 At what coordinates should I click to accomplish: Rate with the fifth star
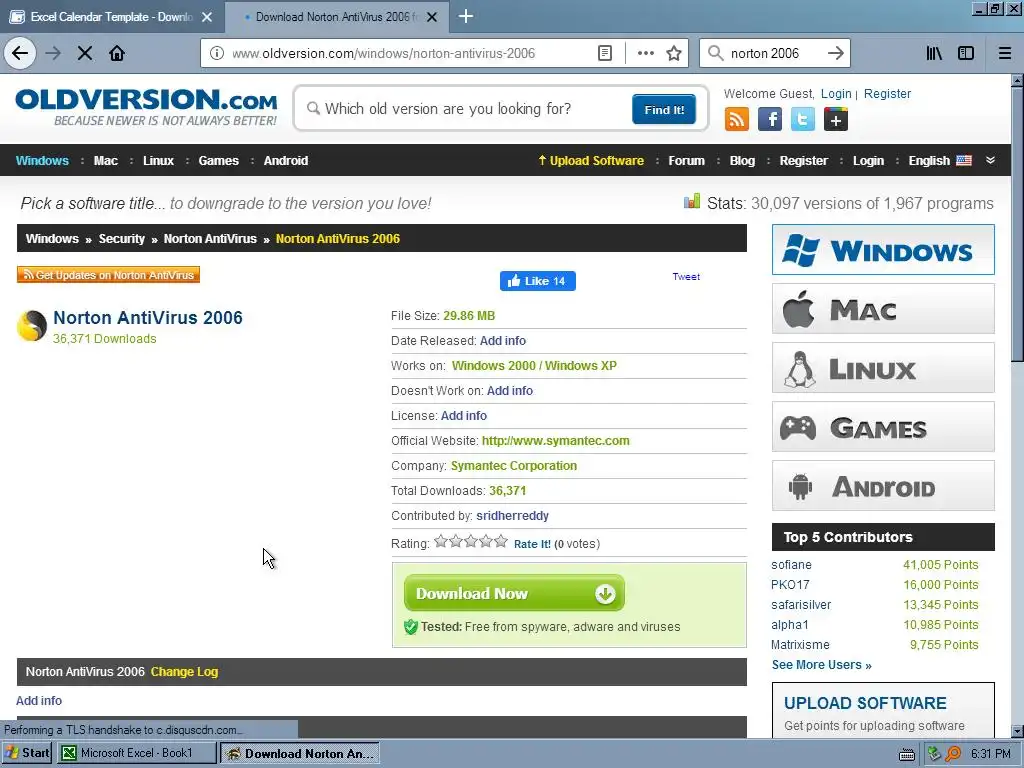coord(501,541)
